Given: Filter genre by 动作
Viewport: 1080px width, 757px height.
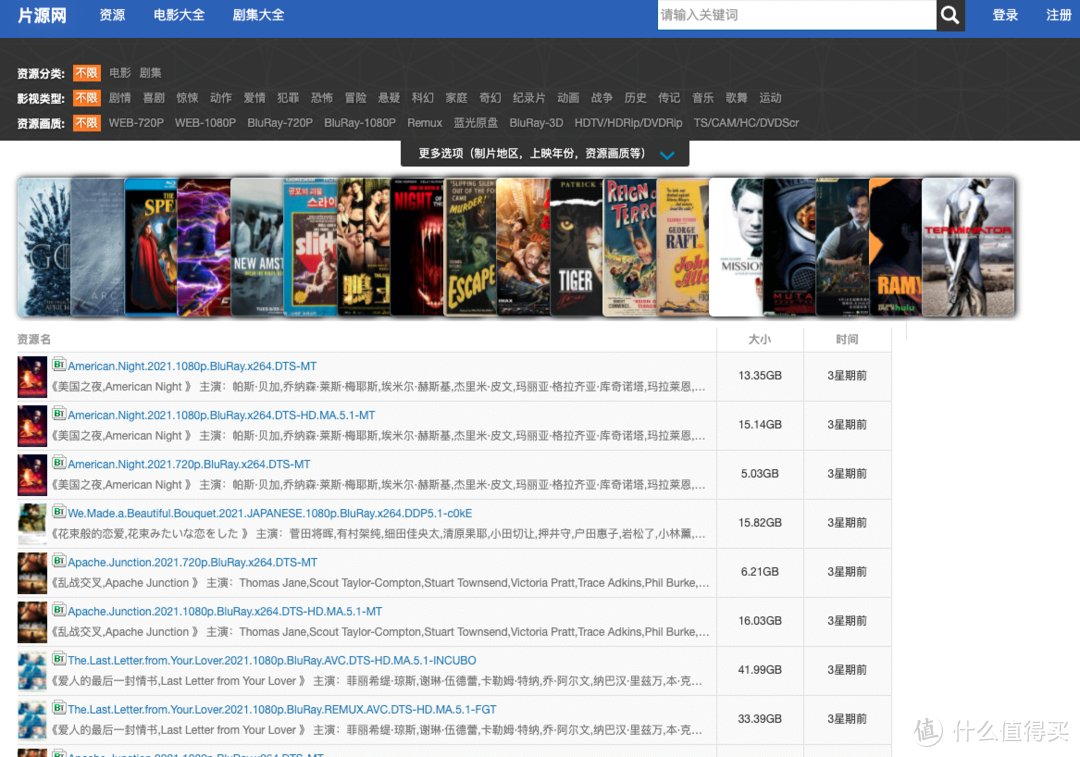Looking at the screenshot, I should (221, 98).
